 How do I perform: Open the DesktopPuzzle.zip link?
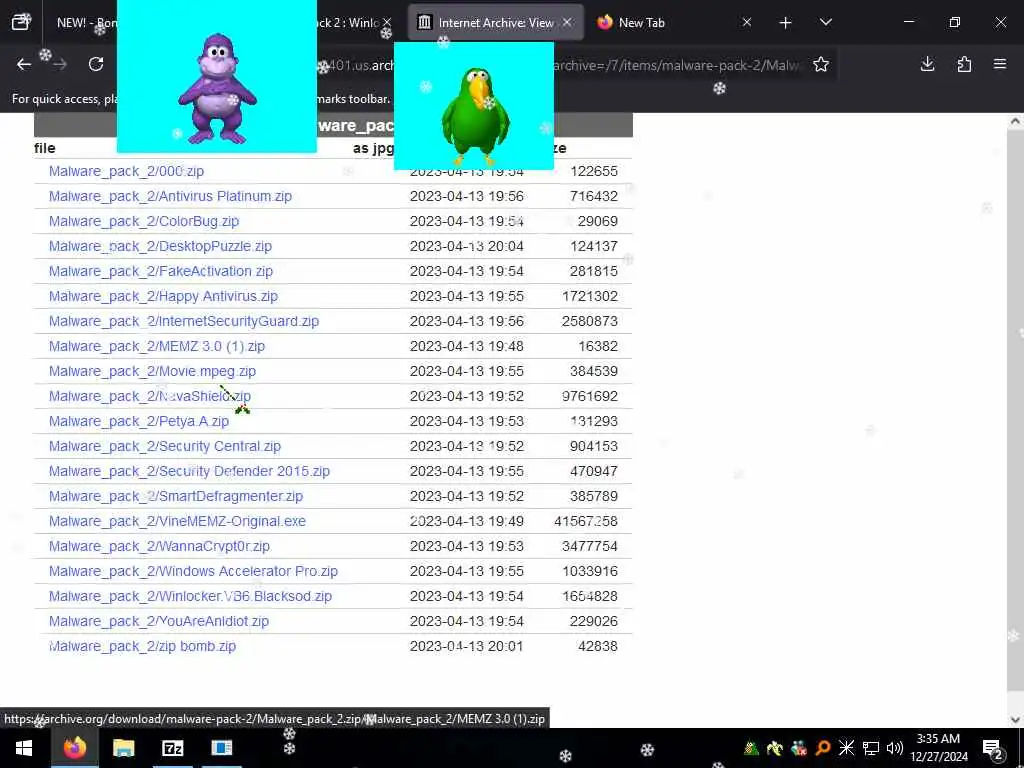tap(160, 246)
